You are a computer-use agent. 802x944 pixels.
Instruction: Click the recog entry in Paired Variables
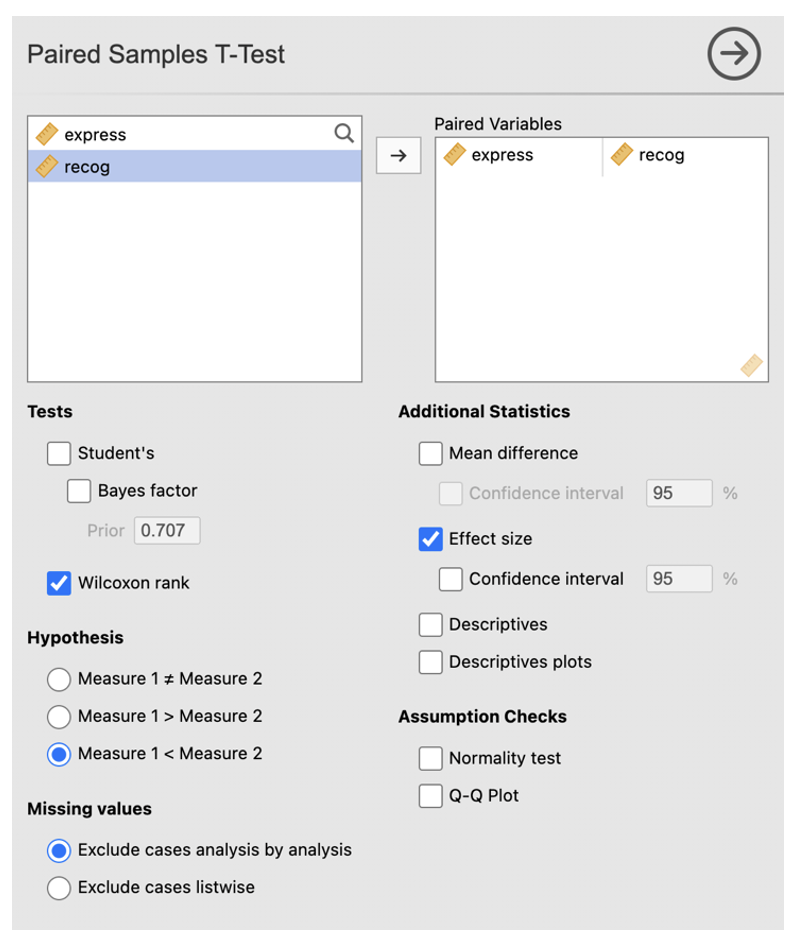point(661,156)
